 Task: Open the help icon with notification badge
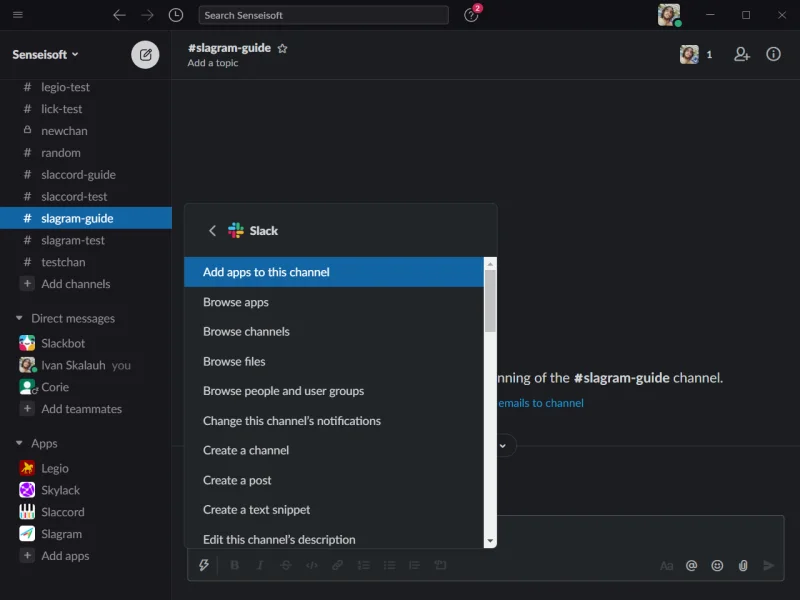pos(471,15)
